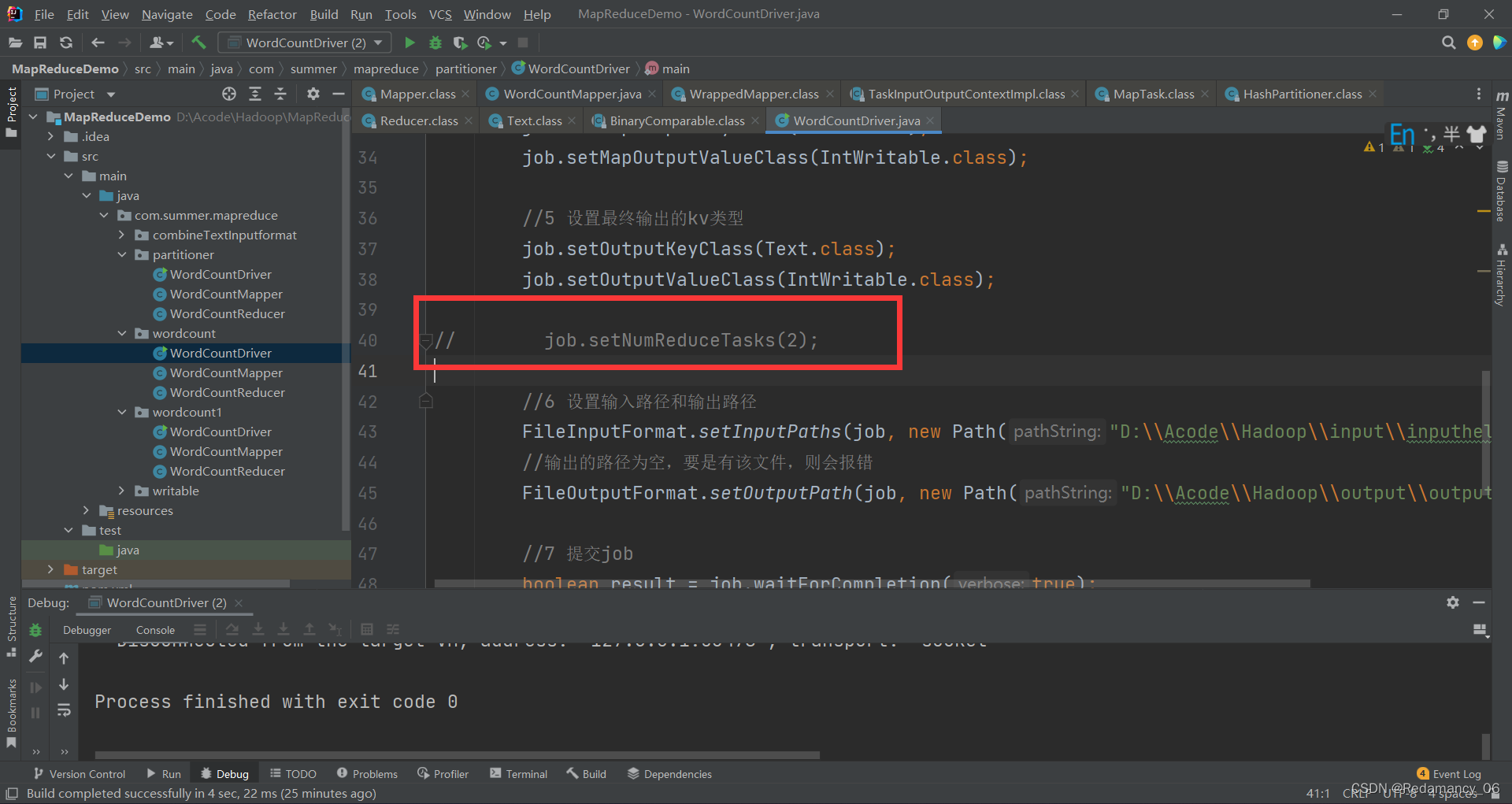Open the Navigate menu
Viewport: 1512px width, 804px height.
tap(167, 14)
